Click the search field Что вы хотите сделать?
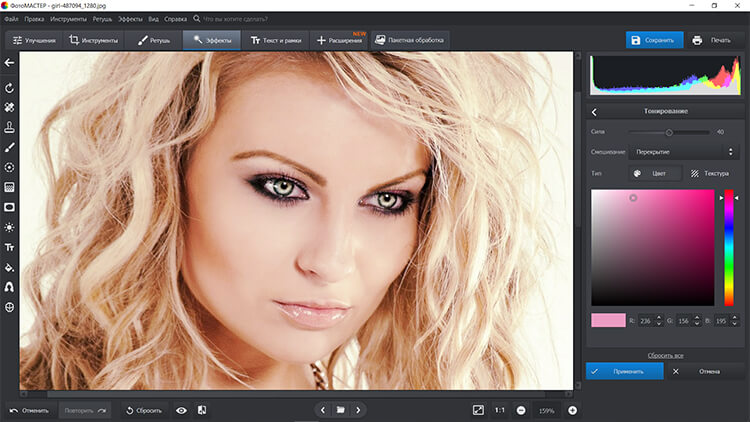The width and height of the screenshot is (750, 422). click(235, 19)
